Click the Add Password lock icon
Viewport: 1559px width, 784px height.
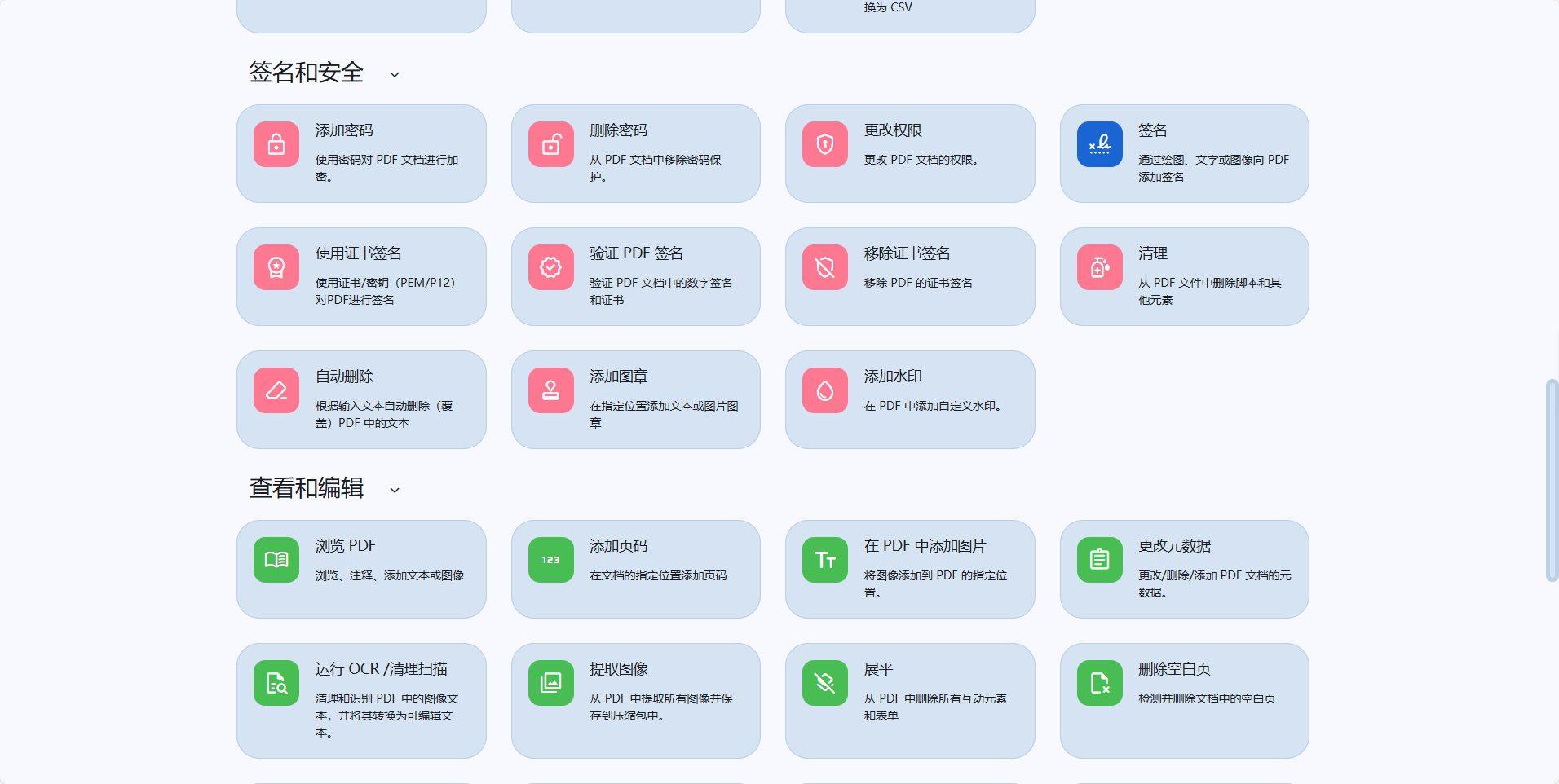[x=276, y=145]
